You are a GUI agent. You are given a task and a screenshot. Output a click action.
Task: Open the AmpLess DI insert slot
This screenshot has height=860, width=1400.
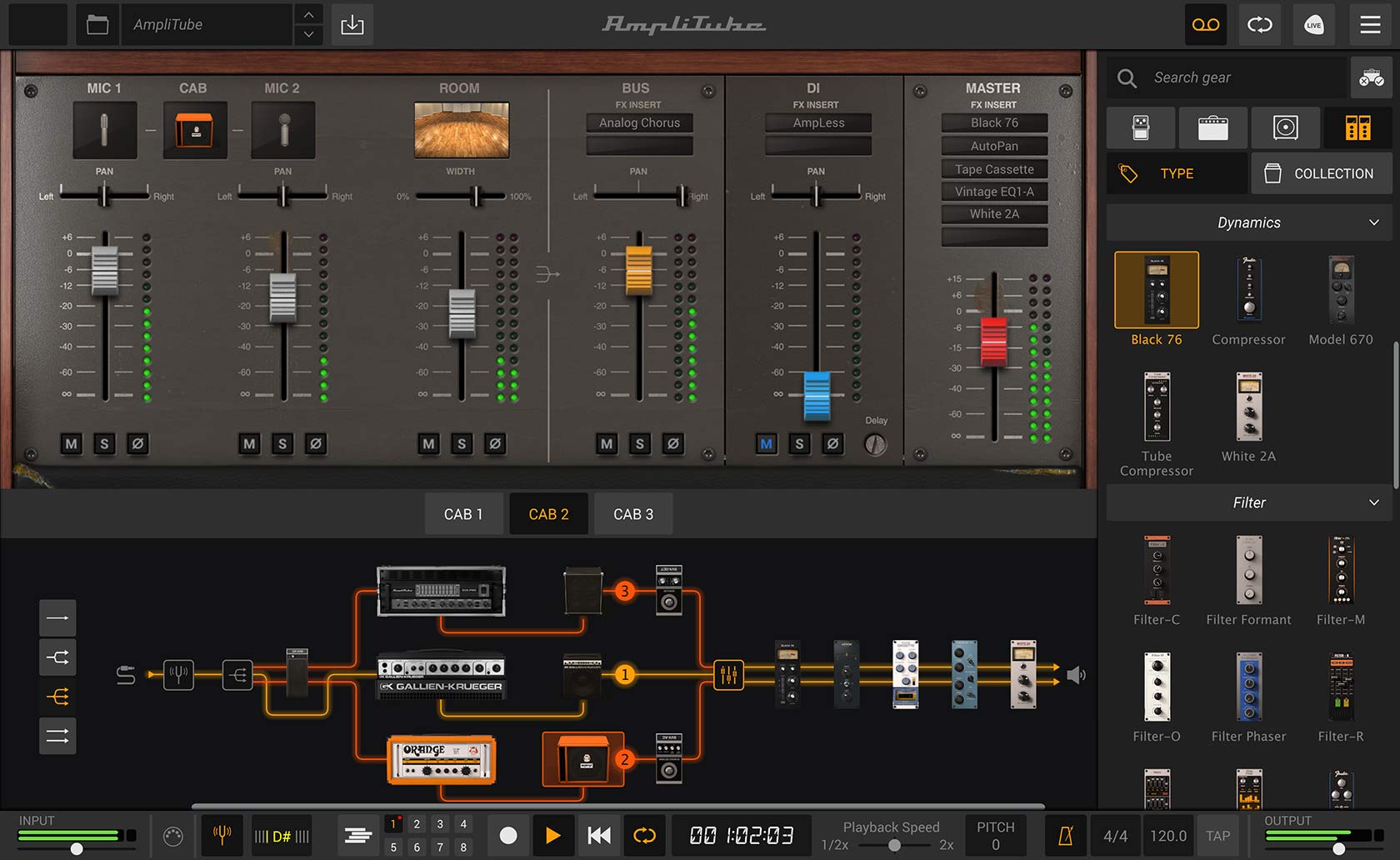(x=818, y=122)
